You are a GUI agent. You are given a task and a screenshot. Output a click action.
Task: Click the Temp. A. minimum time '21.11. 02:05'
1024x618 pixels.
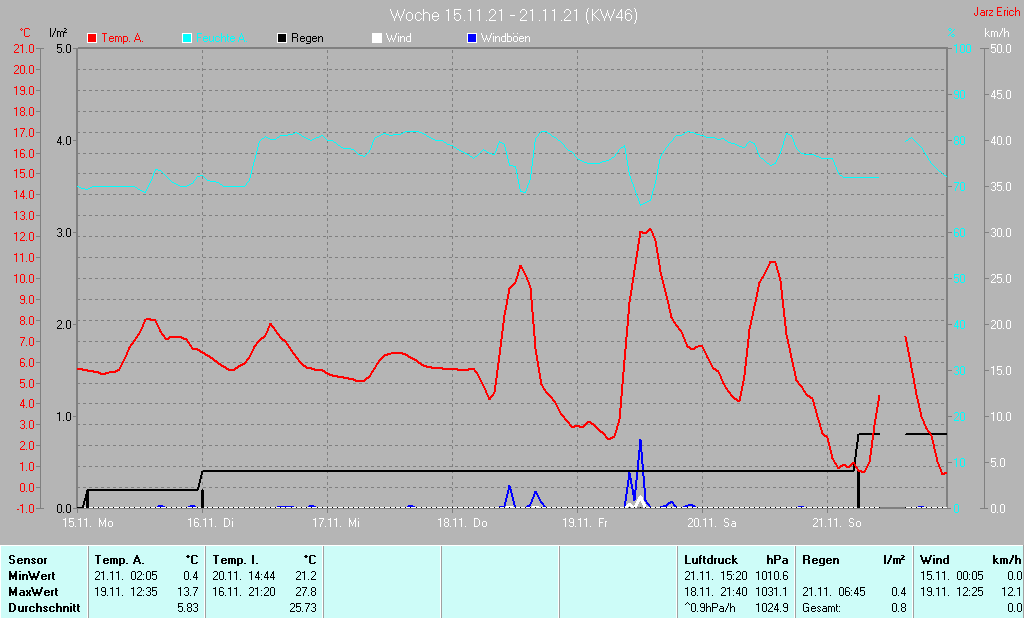126,576
